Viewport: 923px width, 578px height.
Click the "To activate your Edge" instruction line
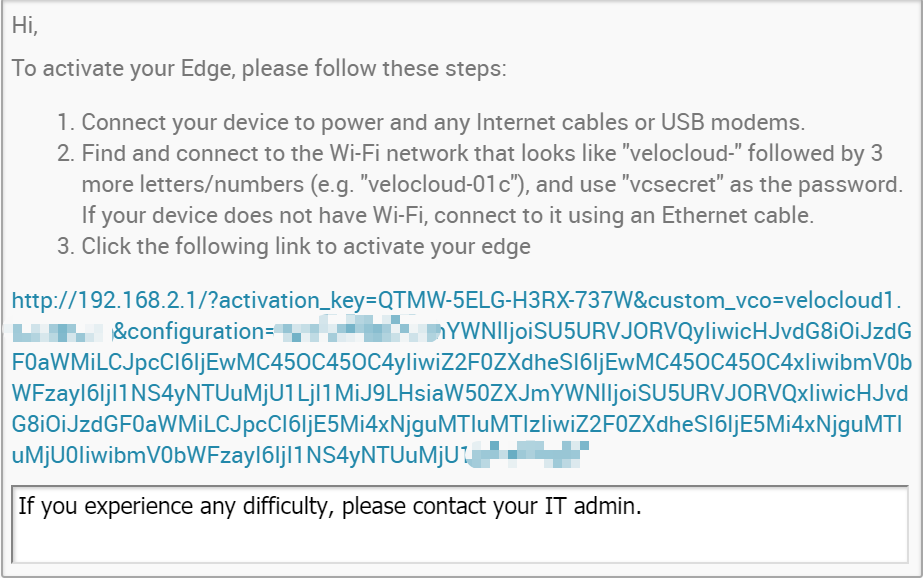(x=259, y=68)
